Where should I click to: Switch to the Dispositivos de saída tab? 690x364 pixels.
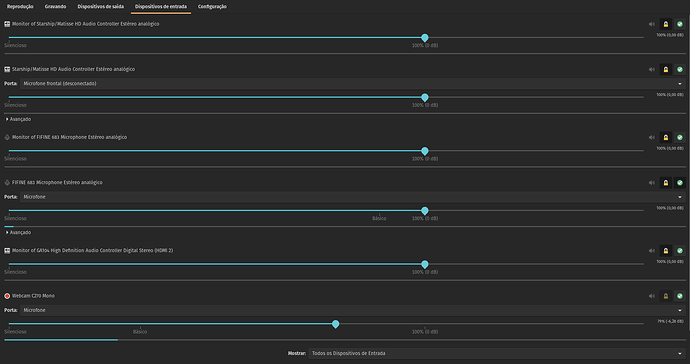[100, 7]
